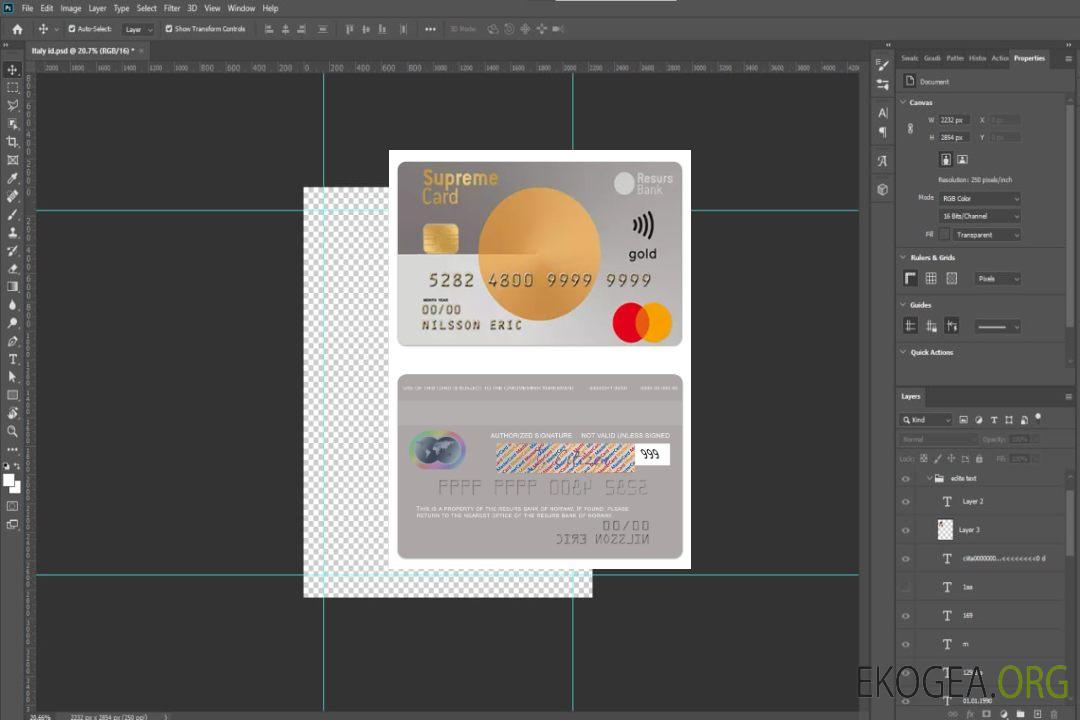This screenshot has width=1080, height=720.
Task: Hide the 169 text layer
Action: tap(906, 616)
